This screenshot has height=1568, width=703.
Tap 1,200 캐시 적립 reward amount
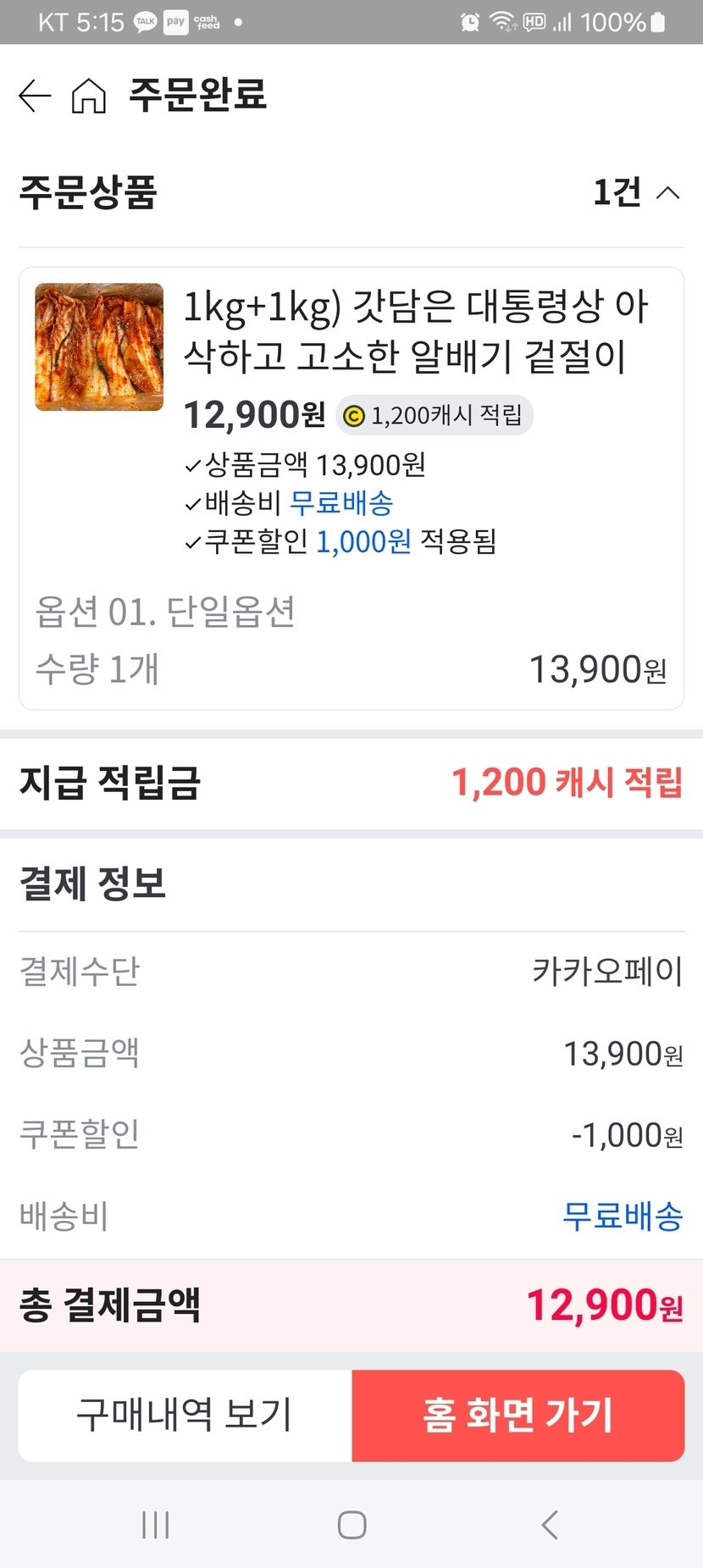(x=566, y=783)
